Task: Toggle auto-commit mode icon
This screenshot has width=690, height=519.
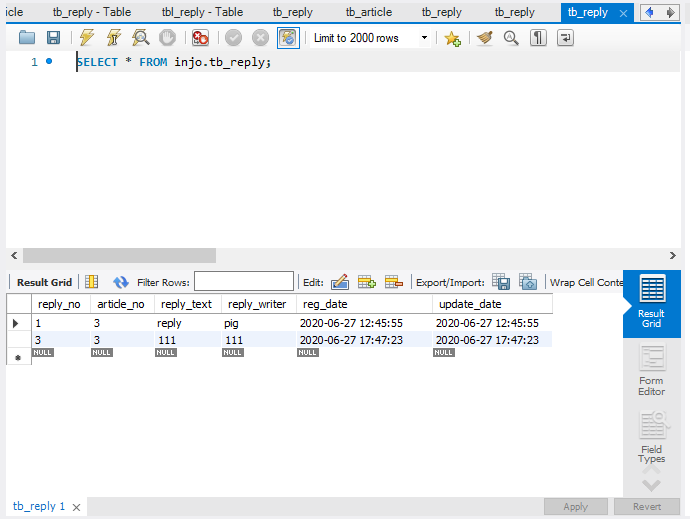Action: pyautogui.click(x=288, y=38)
